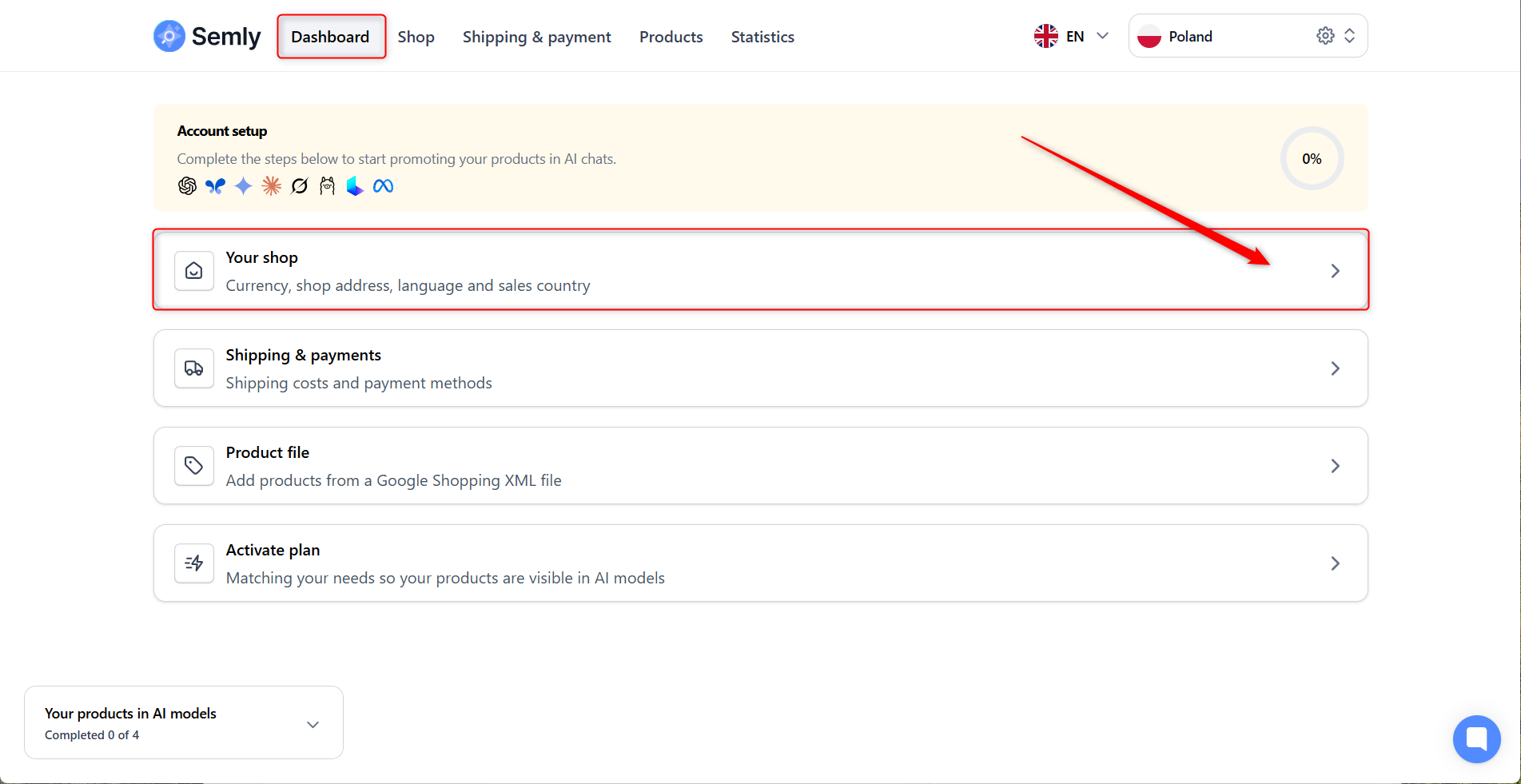Click the ChatGPT icon in Account setup
The width and height of the screenshot is (1521, 784).
[187, 186]
